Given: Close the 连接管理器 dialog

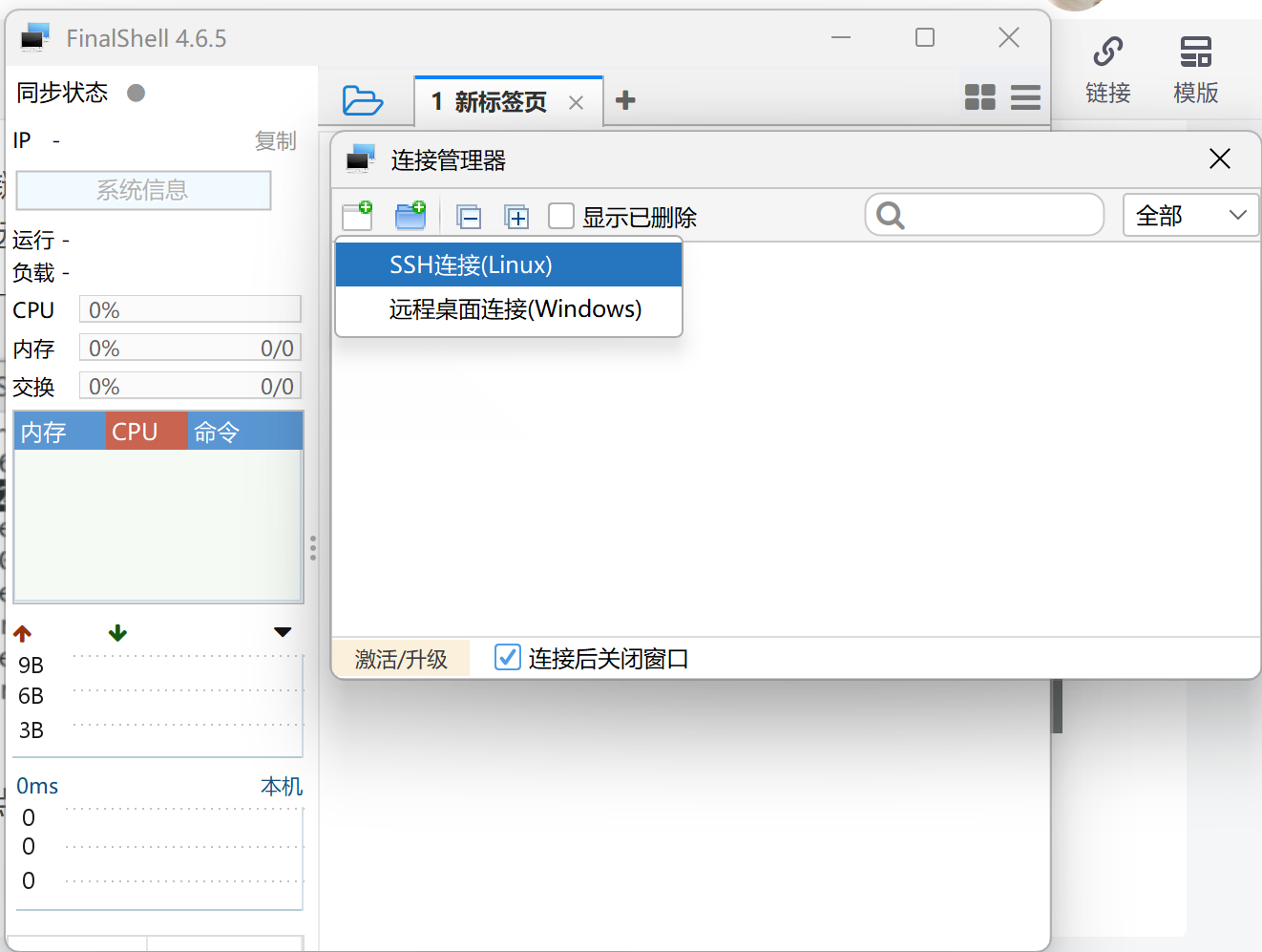Looking at the screenshot, I should coord(1220,159).
